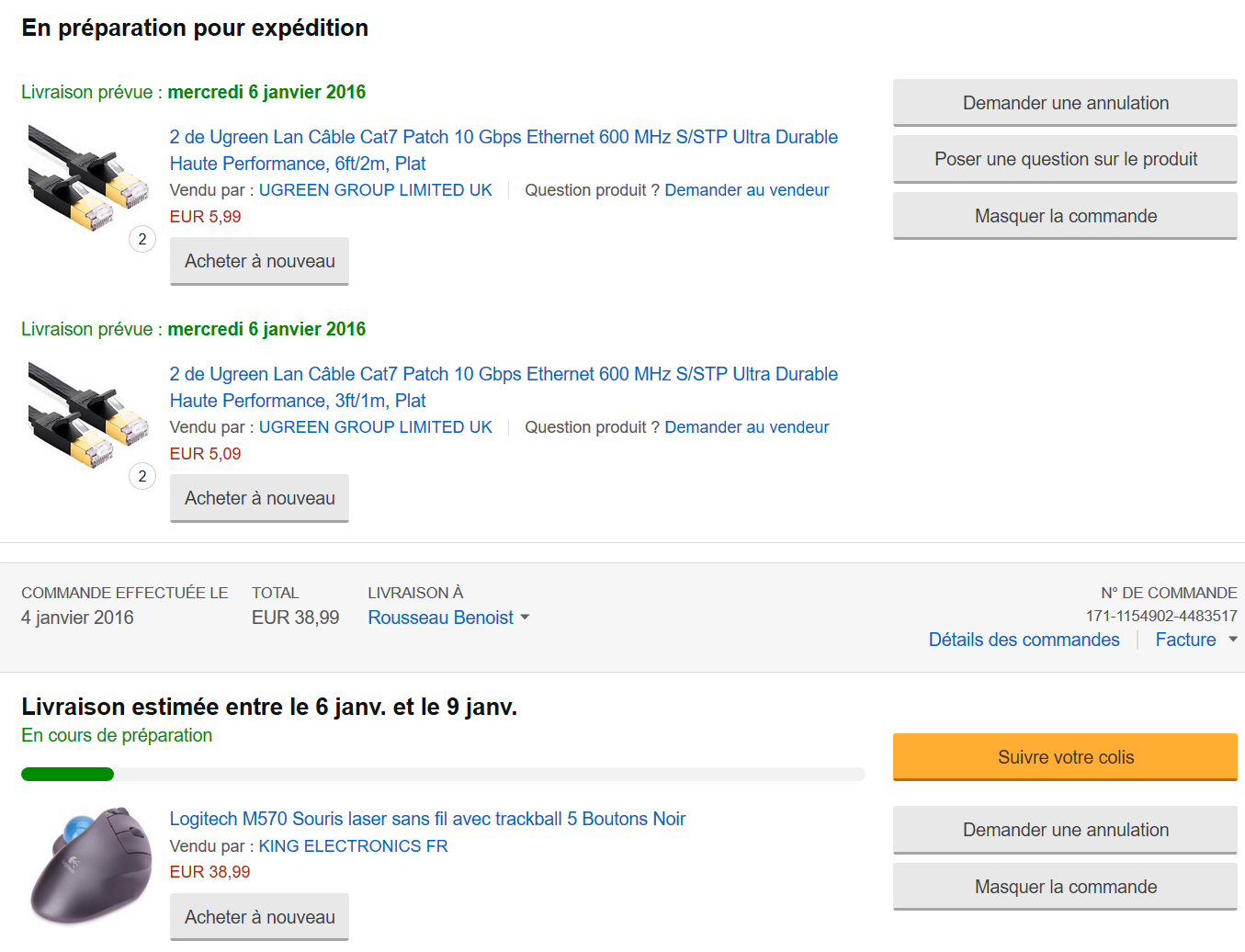Screen dimensions: 1245x952
Task: Click Poser une question sur le produit
Action: 1065,159
